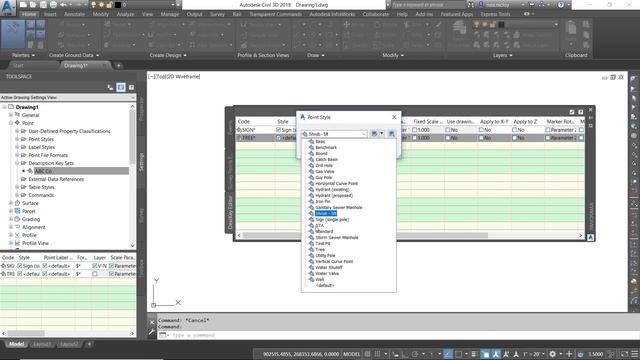Click the Save icon in quick access toolbar

click(43, 5)
